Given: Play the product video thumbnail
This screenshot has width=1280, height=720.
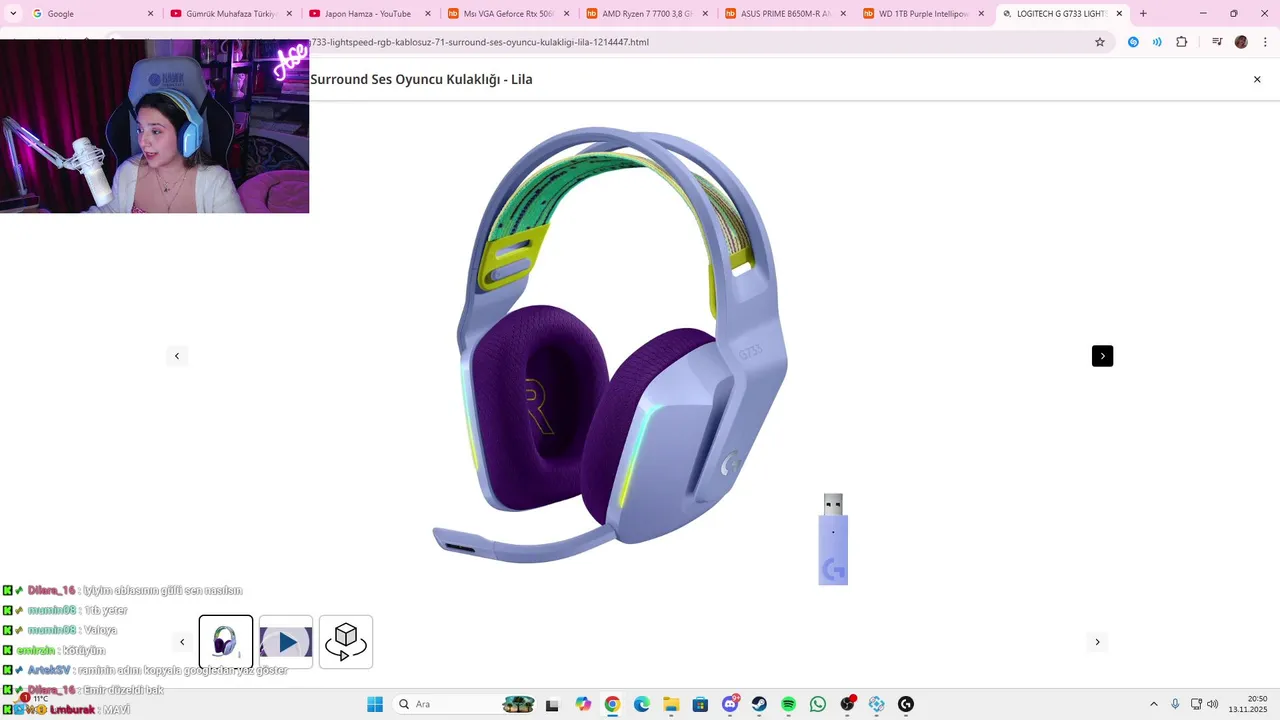Looking at the screenshot, I should pyautogui.click(x=286, y=642).
